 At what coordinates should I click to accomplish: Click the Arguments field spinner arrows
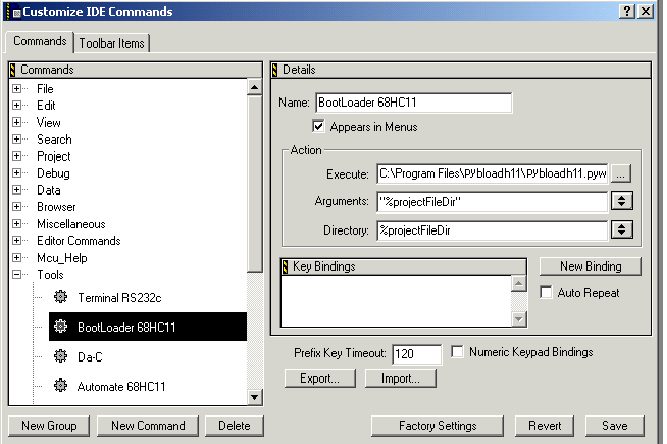coord(621,201)
